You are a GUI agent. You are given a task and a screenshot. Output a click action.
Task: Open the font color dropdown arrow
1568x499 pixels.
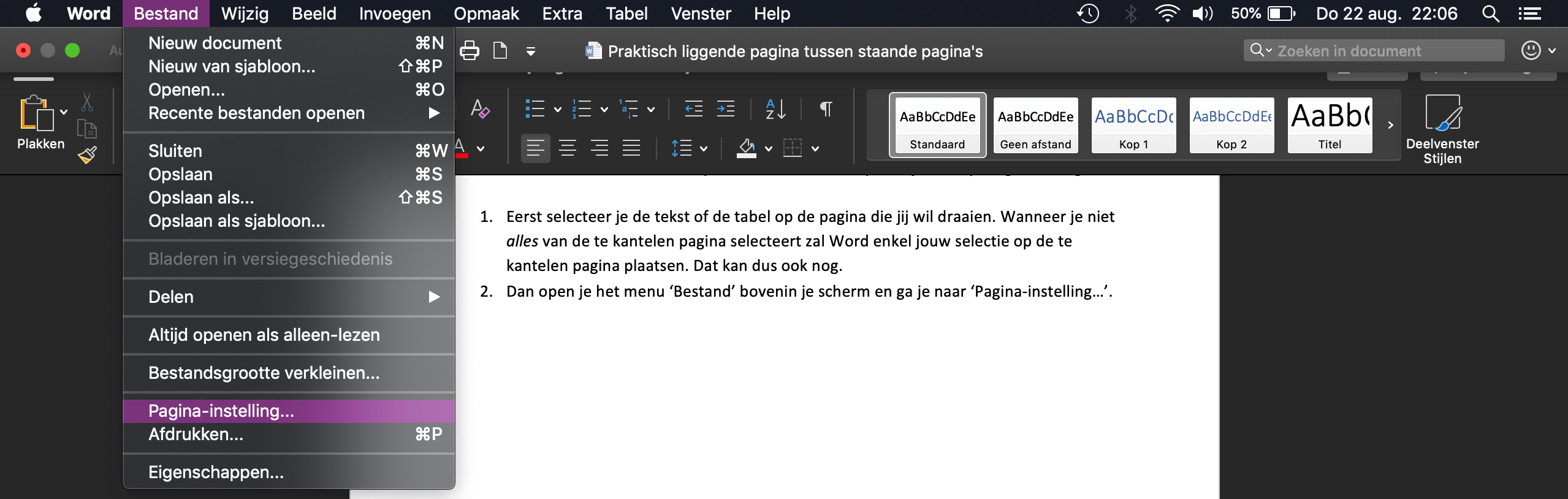tap(481, 148)
